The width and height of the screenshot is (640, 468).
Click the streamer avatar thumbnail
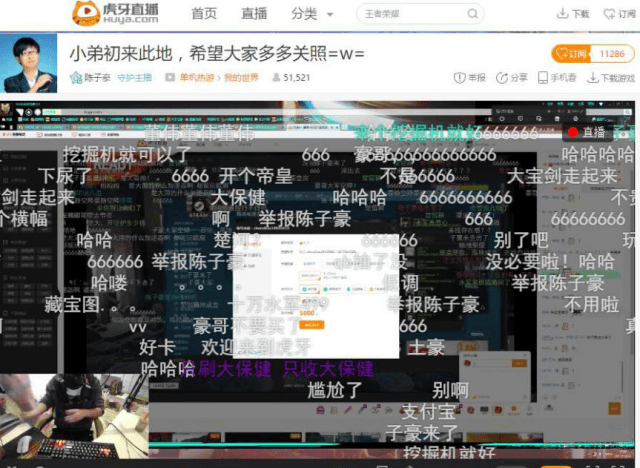coord(29,63)
